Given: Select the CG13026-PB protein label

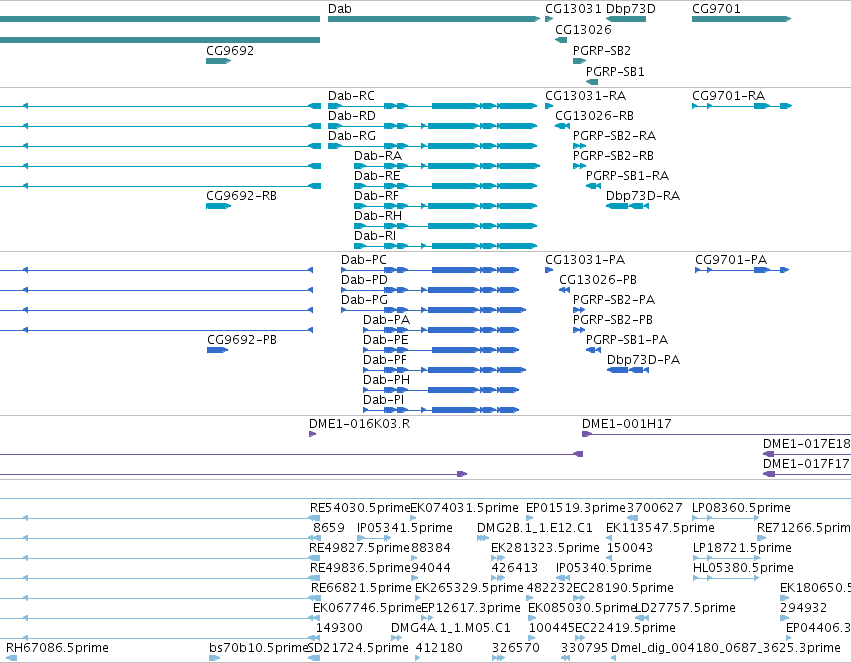Looking at the screenshot, I should click(x=598, y=280).
